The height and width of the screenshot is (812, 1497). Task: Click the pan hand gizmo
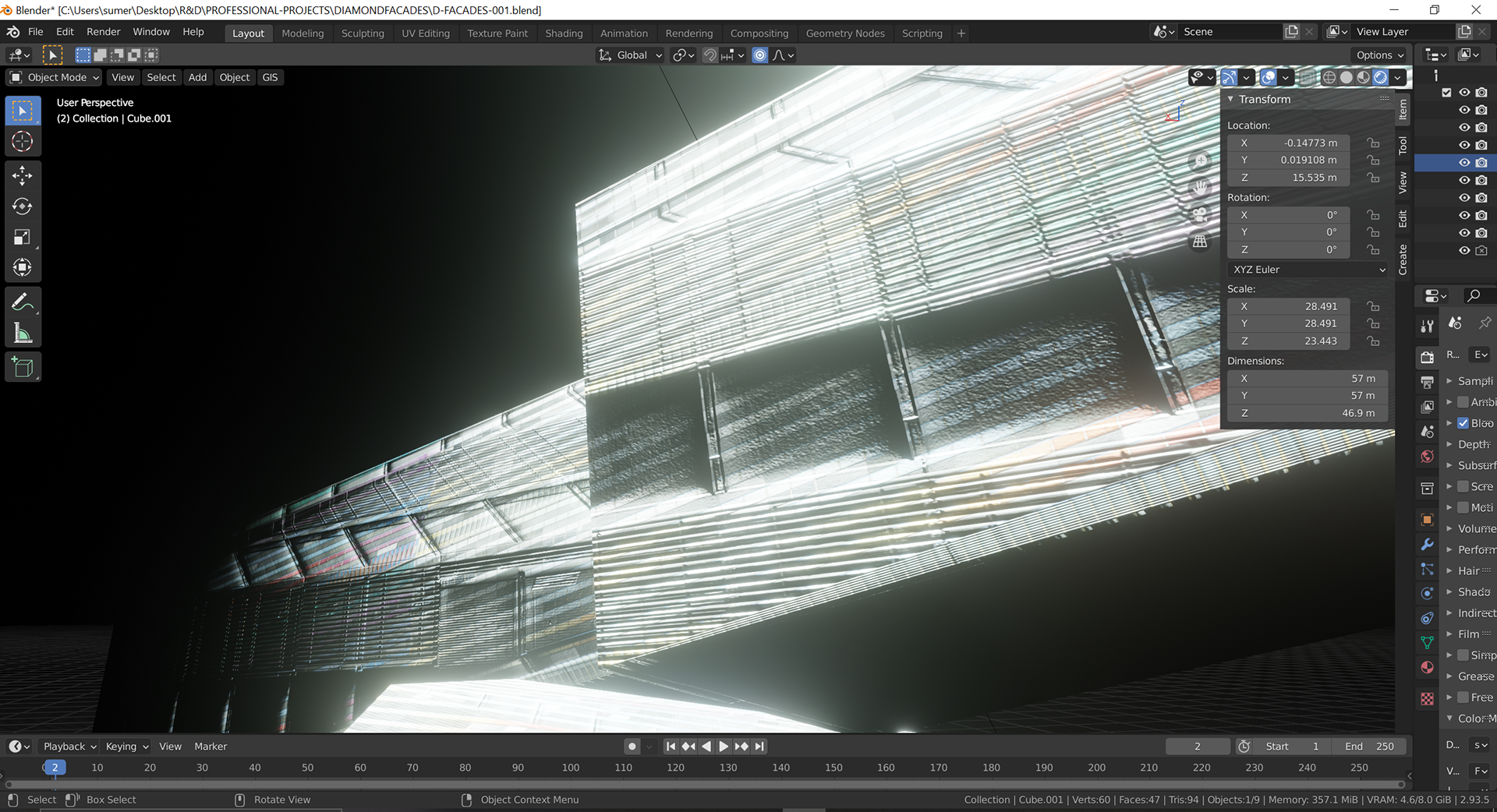[1201, 188]
